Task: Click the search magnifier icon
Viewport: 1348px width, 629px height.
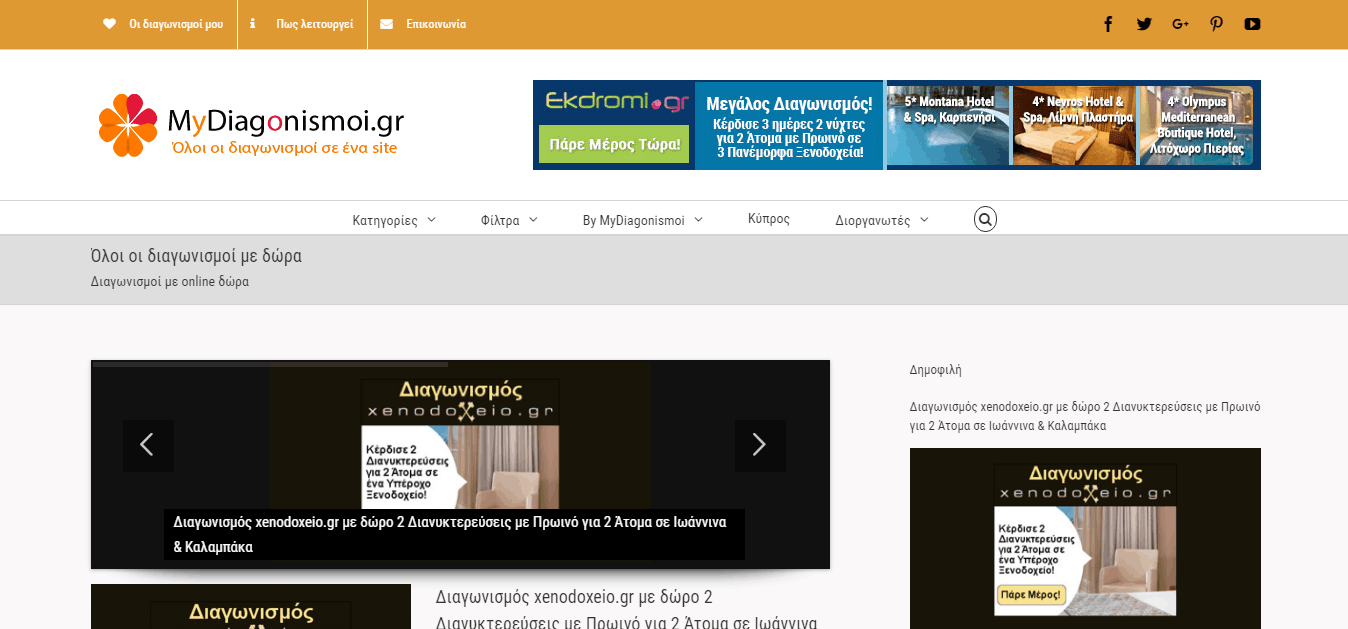Action: coord(985,219)
